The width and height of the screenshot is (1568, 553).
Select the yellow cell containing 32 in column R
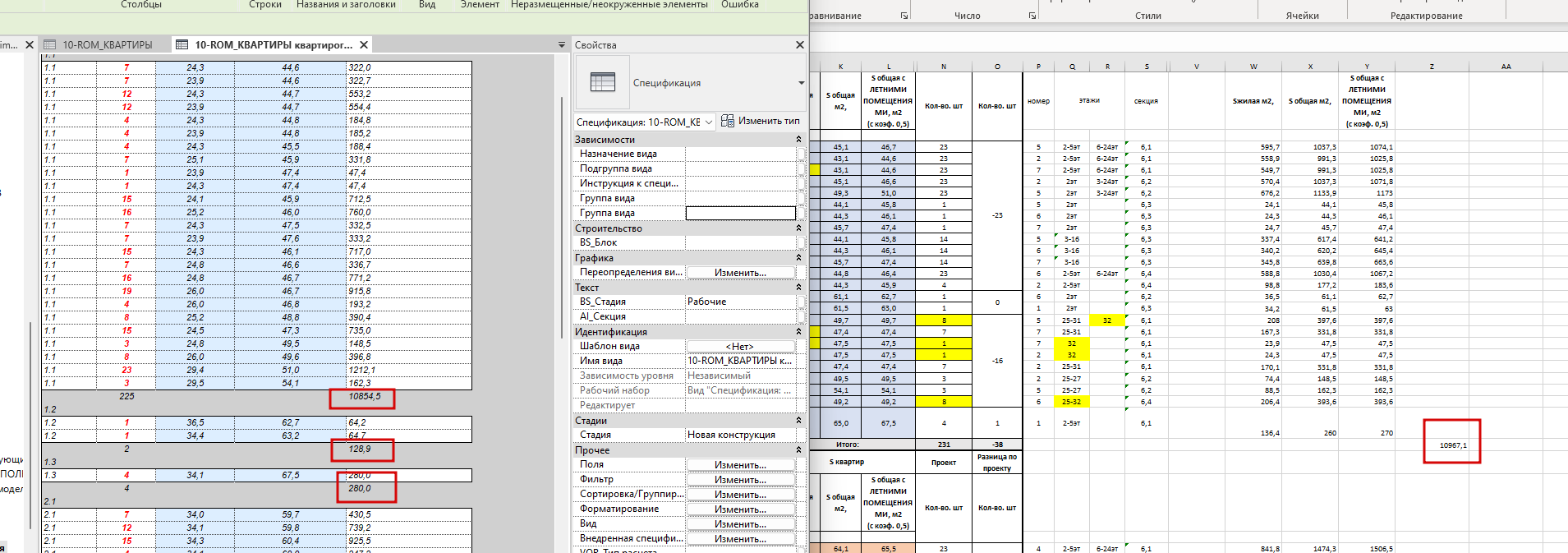tap(1106, 320)
